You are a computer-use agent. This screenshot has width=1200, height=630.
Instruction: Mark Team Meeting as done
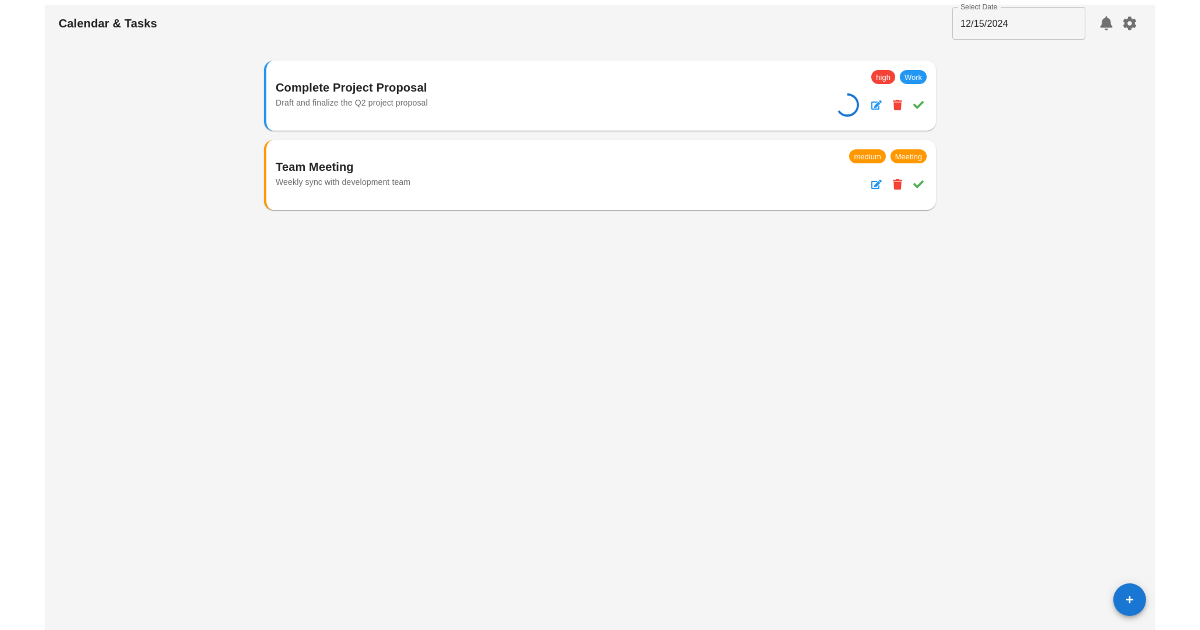pos(918,184)
